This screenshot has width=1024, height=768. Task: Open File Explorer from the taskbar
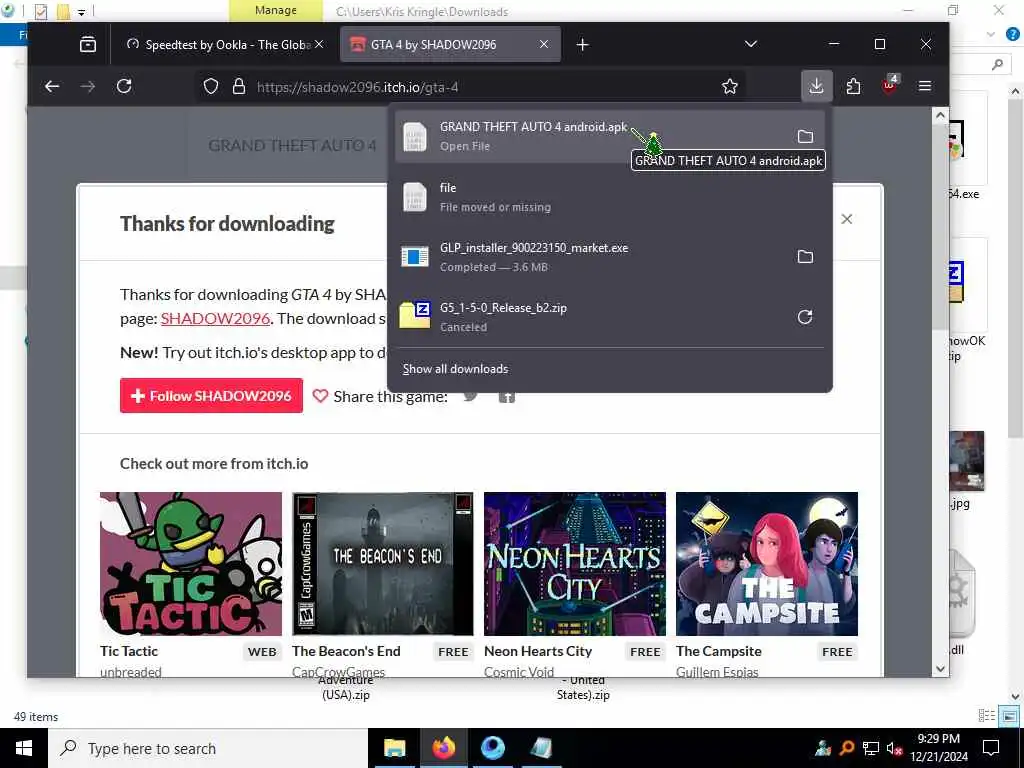(x=394, y=748)
